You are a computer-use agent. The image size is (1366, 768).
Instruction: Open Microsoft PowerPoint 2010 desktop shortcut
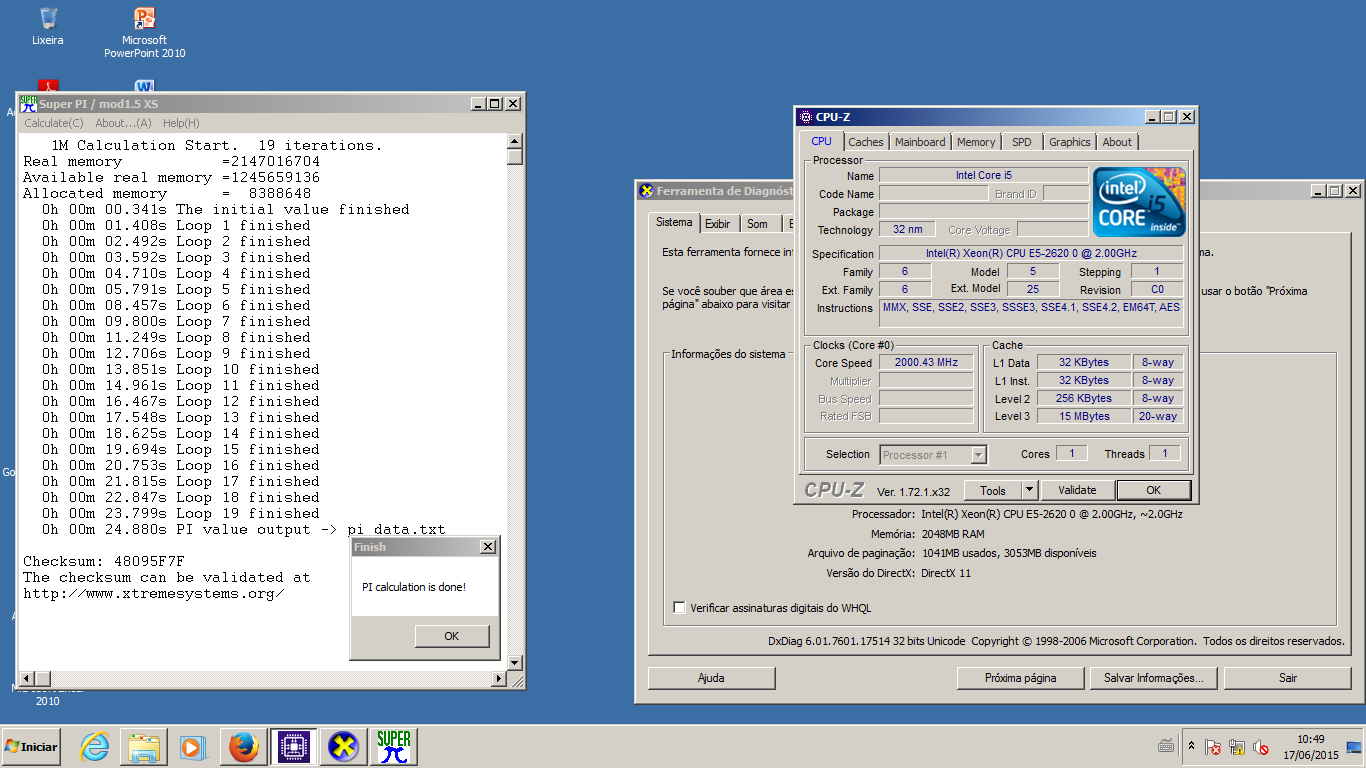[145, 31]
